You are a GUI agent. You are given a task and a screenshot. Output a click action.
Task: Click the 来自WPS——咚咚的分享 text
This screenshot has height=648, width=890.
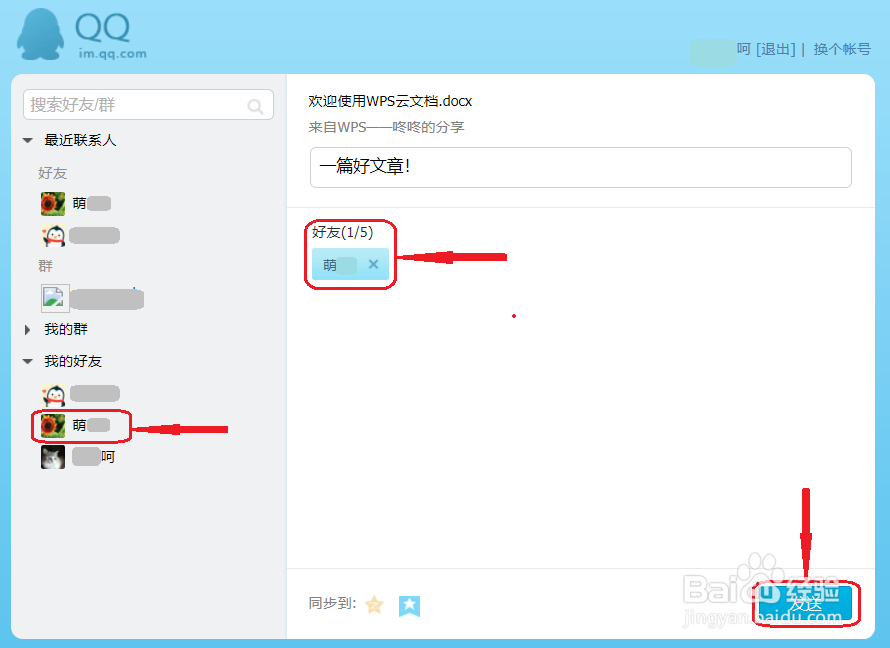tap(386, 127)
